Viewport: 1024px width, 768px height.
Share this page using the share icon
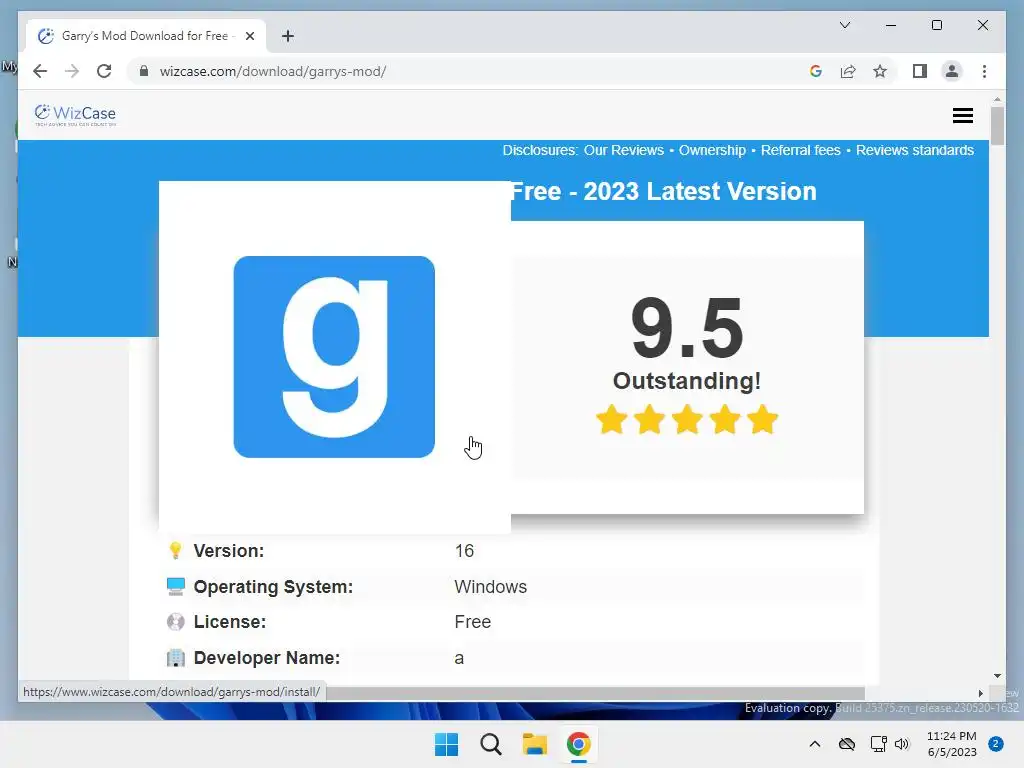coord(848,71)
